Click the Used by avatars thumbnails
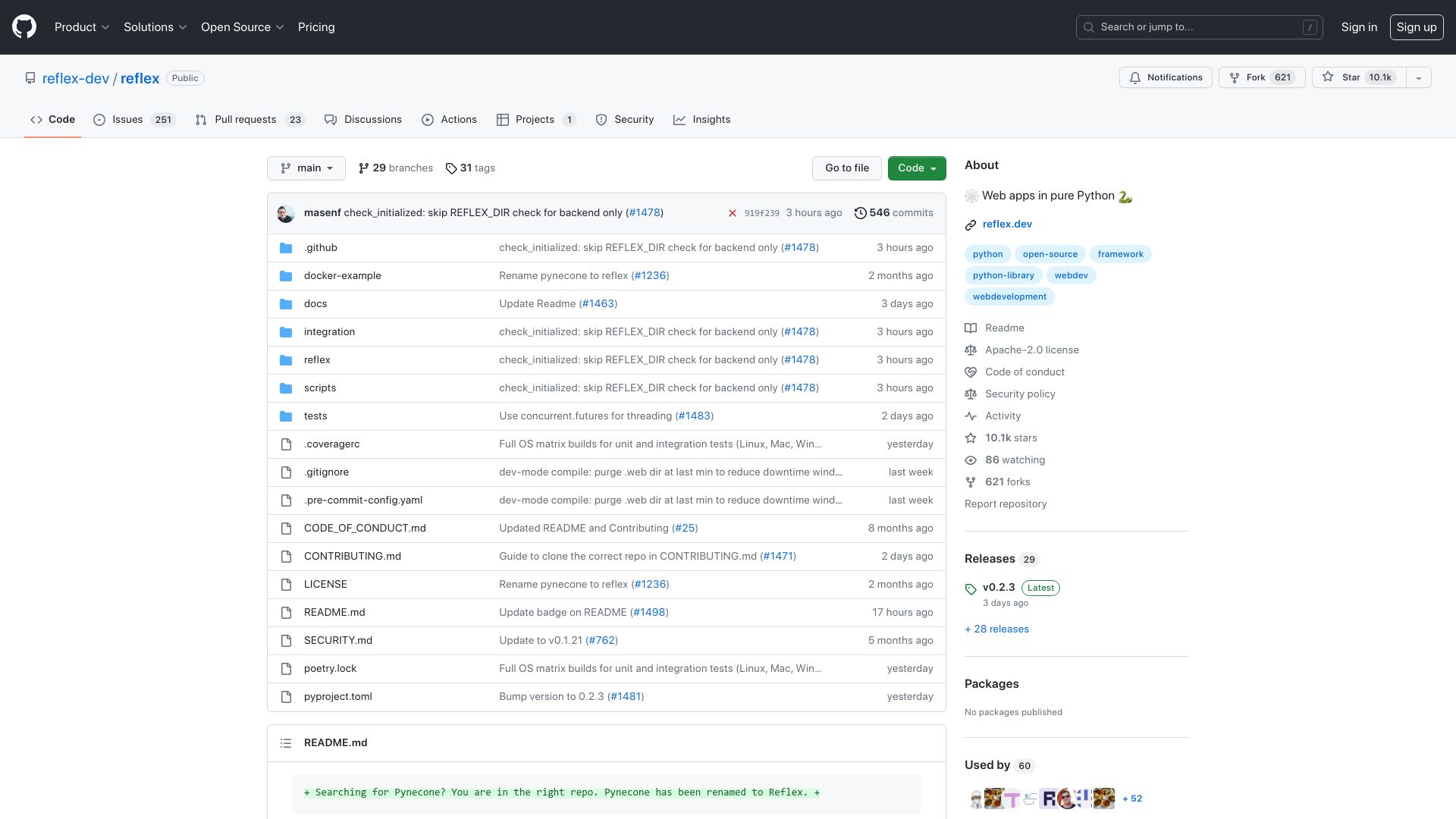The height and width of the screenshot is (819, 1456). click(x=1043, y=799)
